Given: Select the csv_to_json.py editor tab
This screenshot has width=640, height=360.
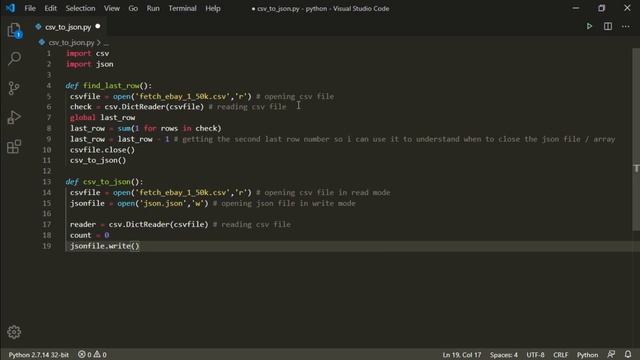Looking at the screenshot, I should (x=68, y=27).
